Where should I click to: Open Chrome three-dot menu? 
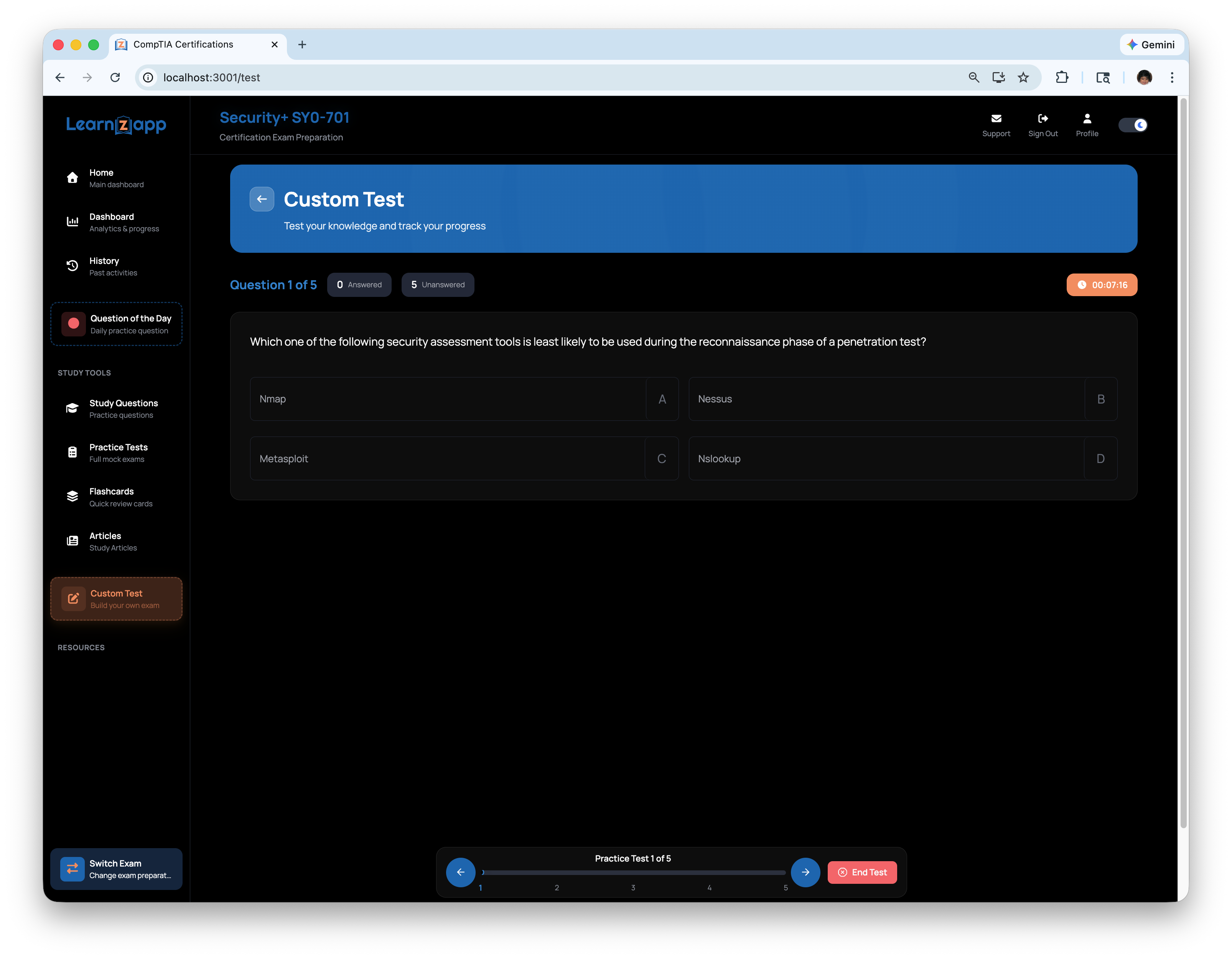click(1172, 77)
